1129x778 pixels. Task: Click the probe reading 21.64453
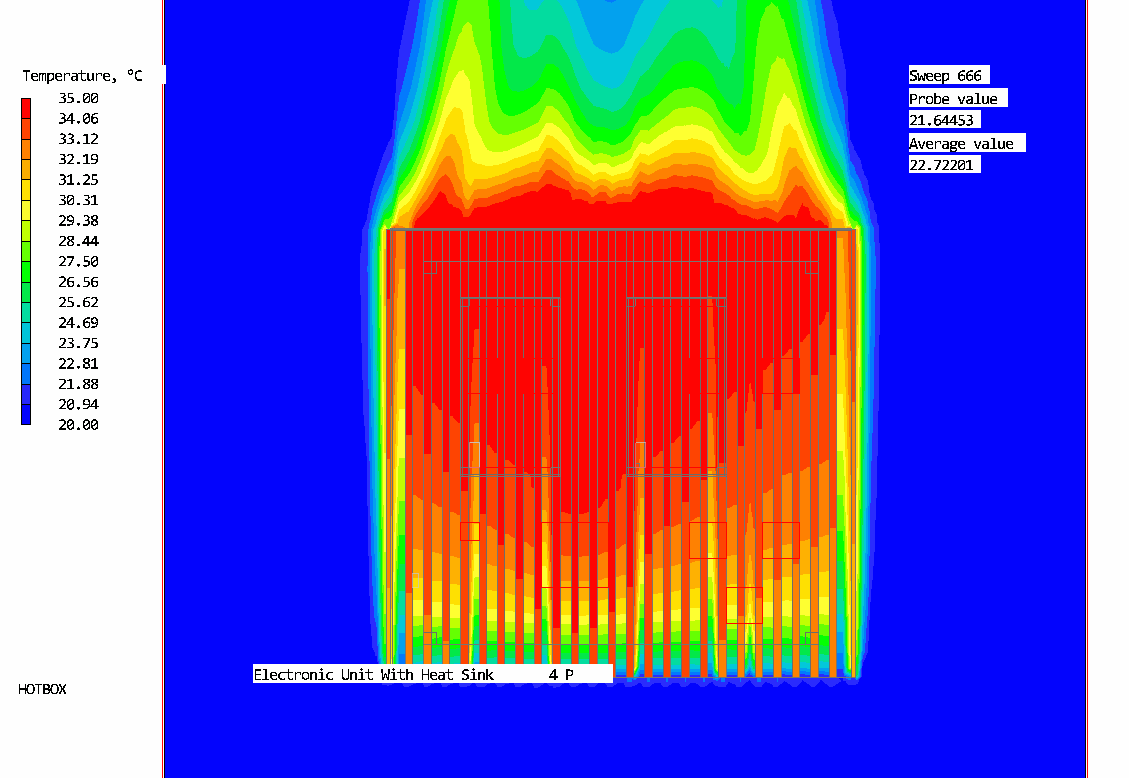pos(943,120)
